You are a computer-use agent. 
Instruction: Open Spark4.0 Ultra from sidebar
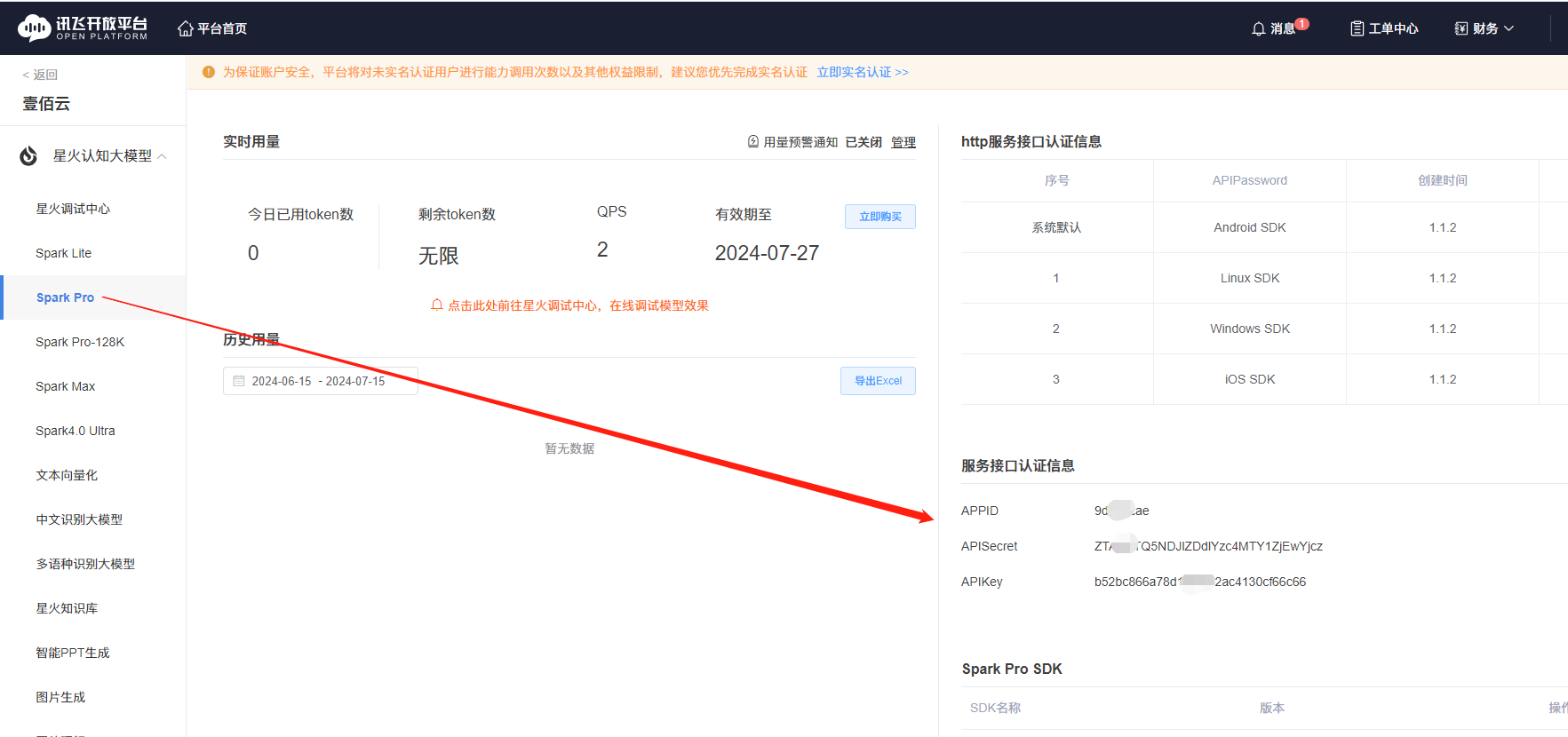pos(75,431)
